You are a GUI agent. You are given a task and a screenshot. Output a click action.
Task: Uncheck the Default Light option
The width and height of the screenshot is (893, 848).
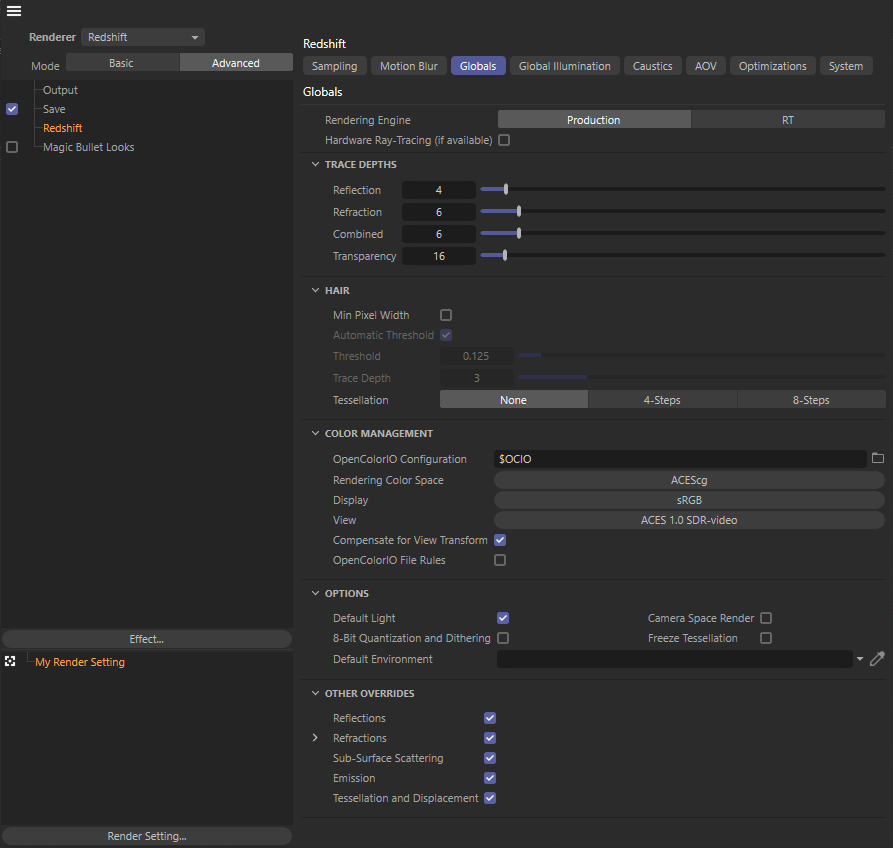point(503,618)
